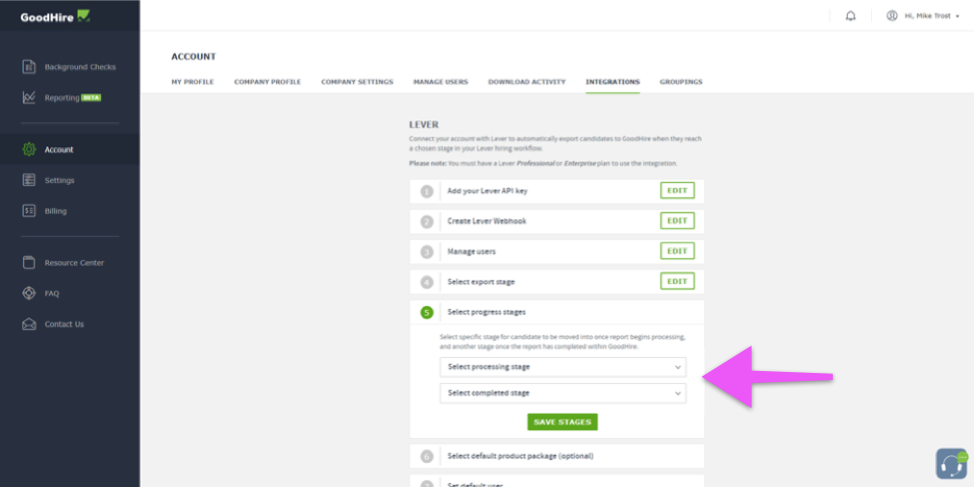The image size is (974, 487).
Task: Open Contact Us label in sidebar
Action: 64,324
